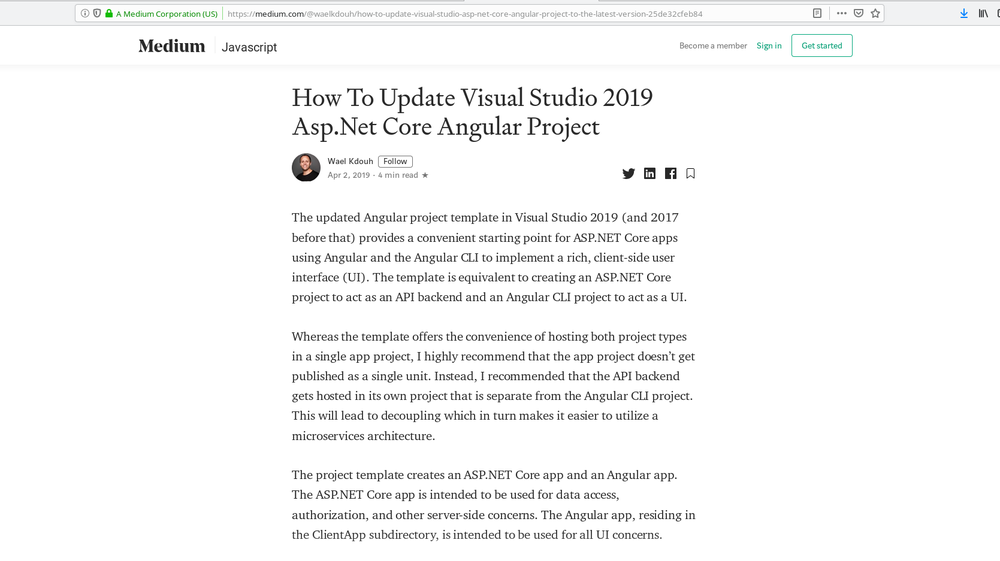
Task: Share the article on Facebook
Action: 670,173
